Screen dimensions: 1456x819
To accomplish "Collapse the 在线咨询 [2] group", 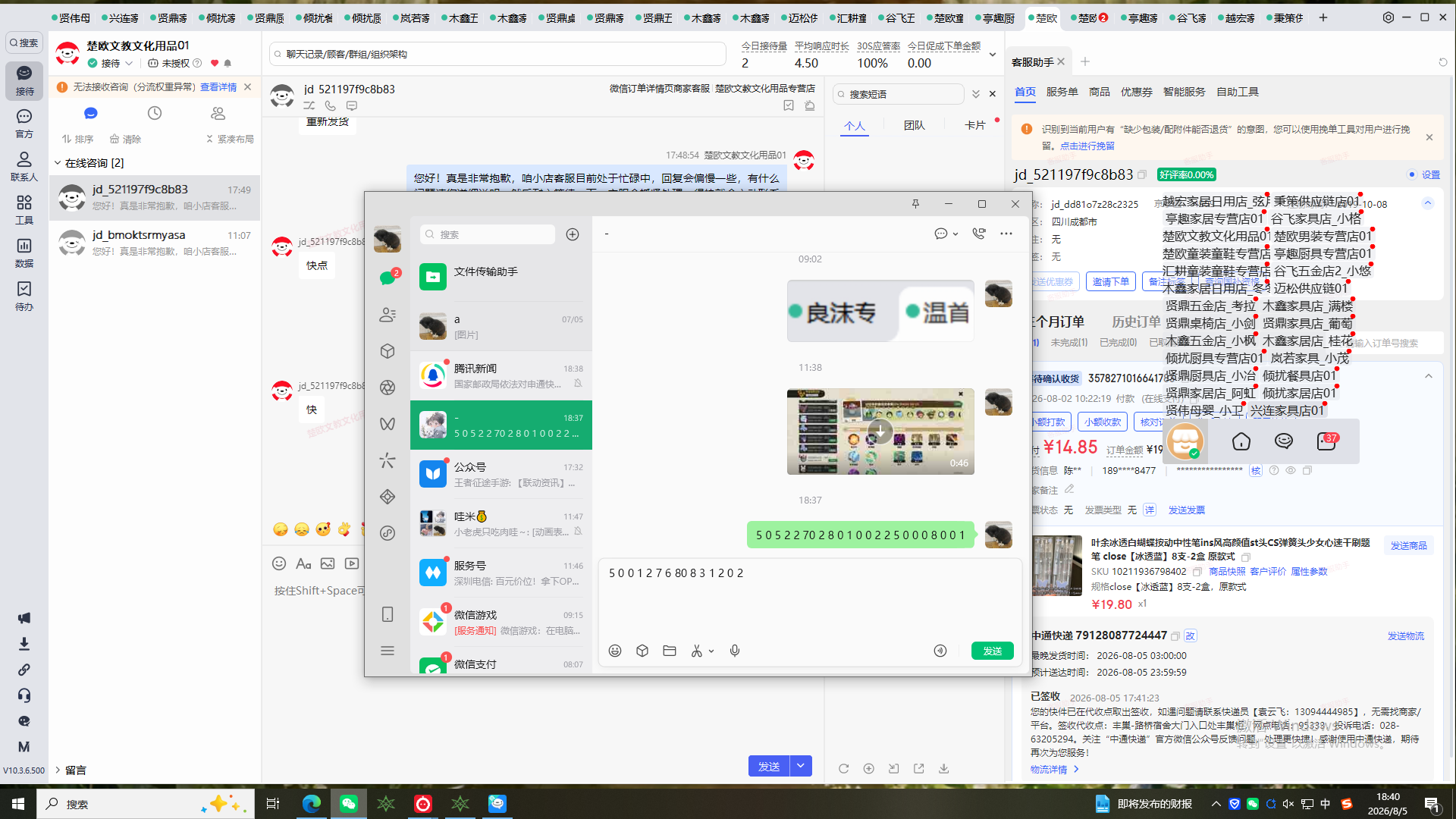I will [58, 163].
